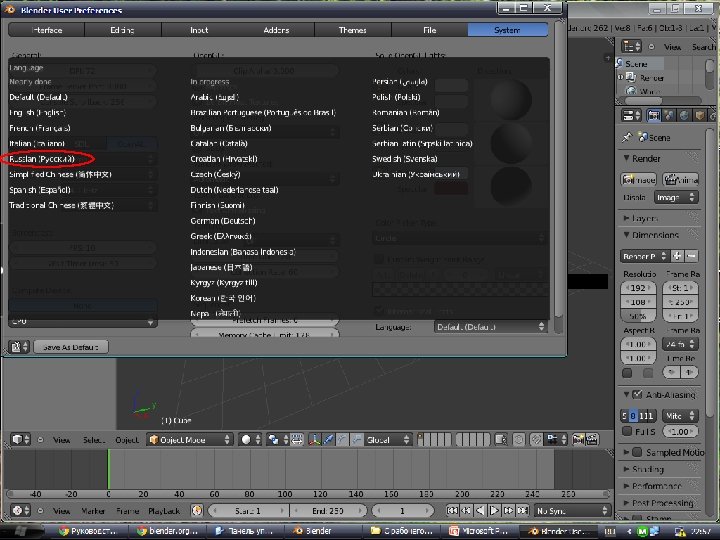This screenshot has width=720, height=540.
Task: Click lock camera to layers icon
Action: (501, 440)
